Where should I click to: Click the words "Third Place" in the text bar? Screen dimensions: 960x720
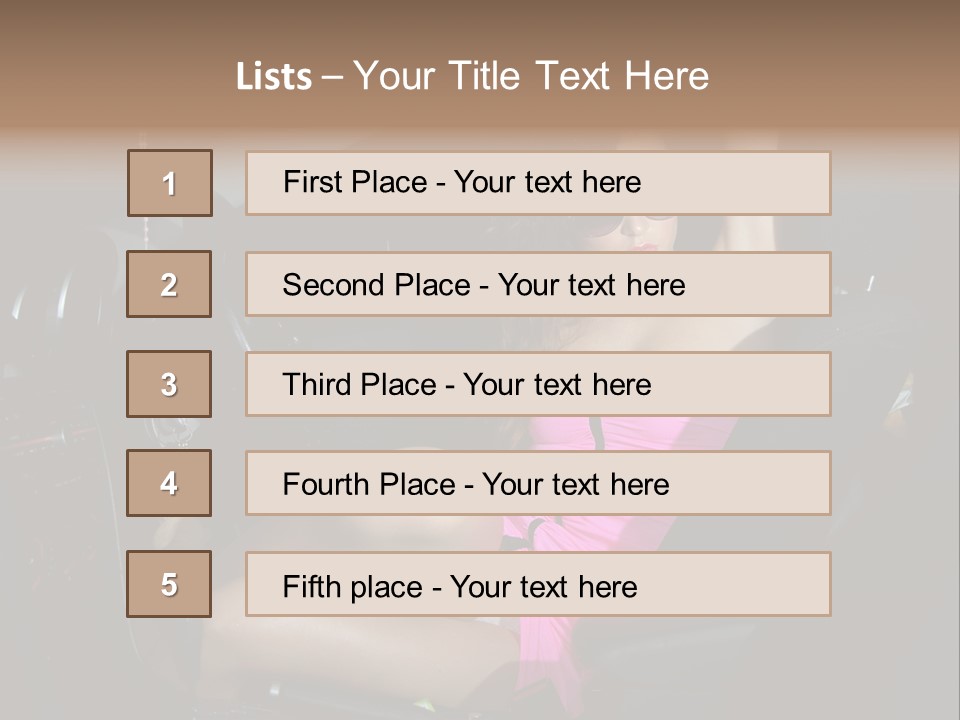coord(359,385)
